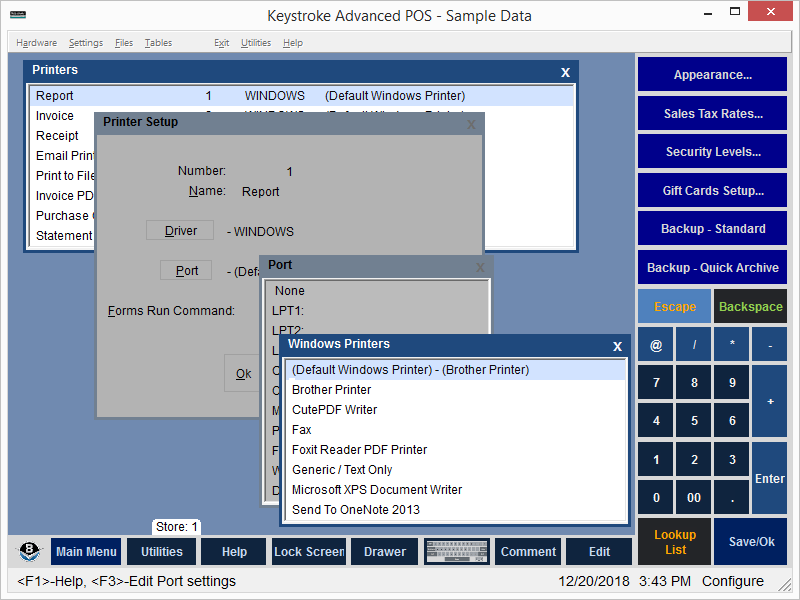
Task: Open the Hardware menu
Action: point(36,43)
